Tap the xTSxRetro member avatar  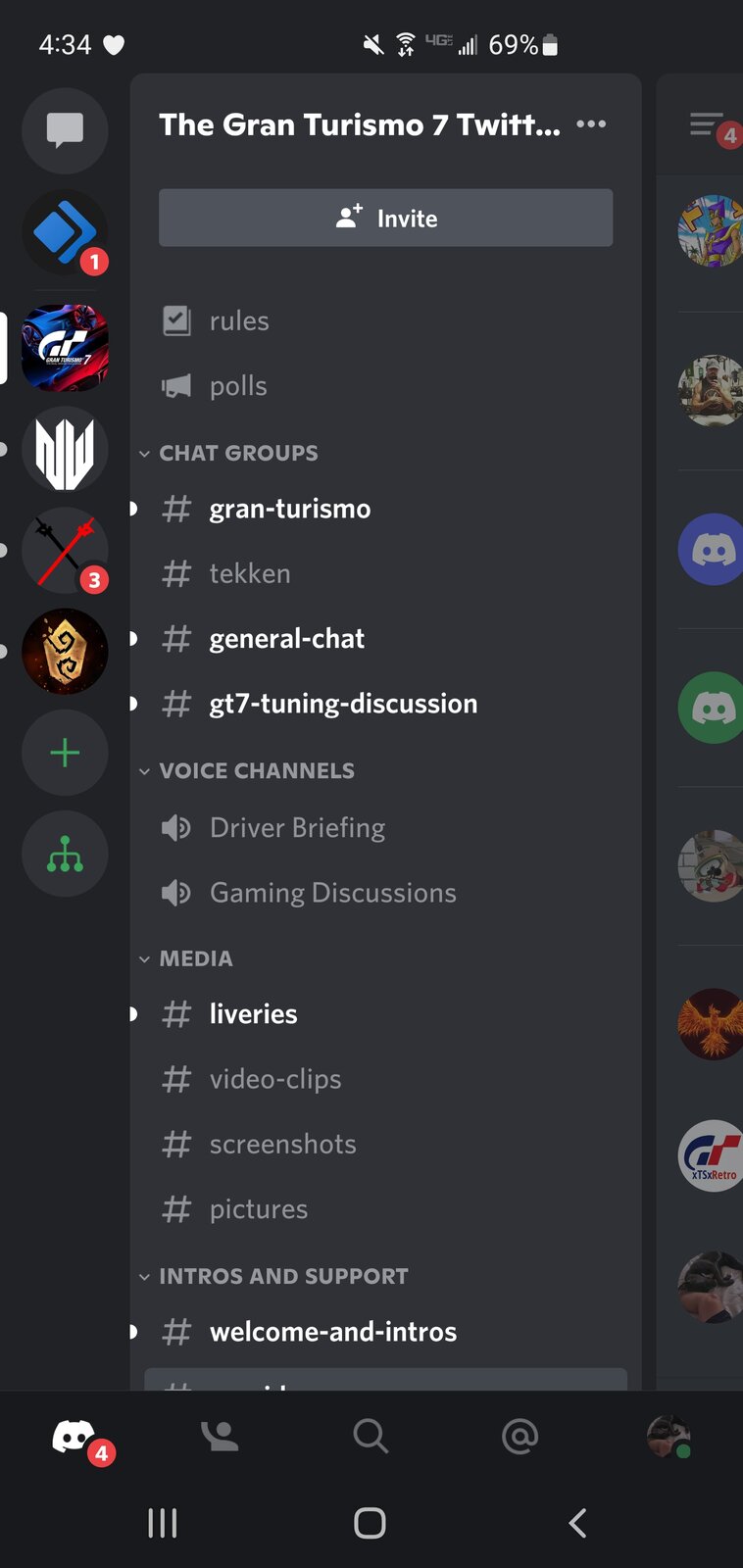[712, 1155]
